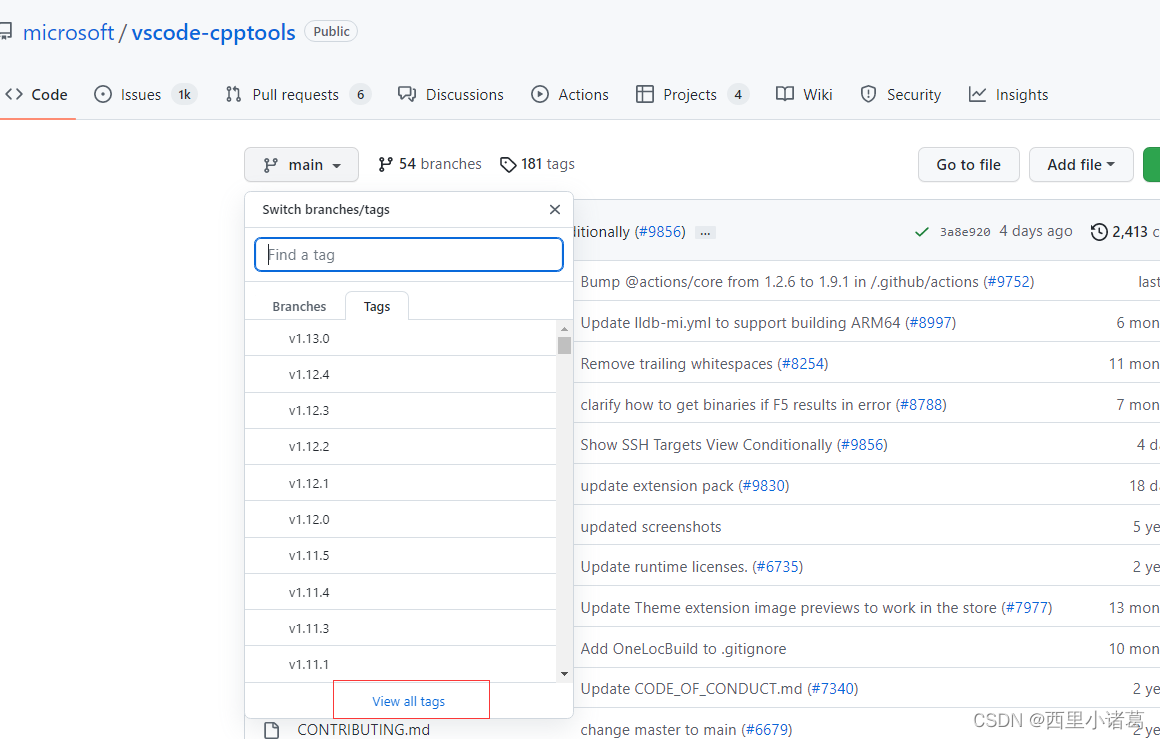Select tag v1.11.5

point(400,556)
